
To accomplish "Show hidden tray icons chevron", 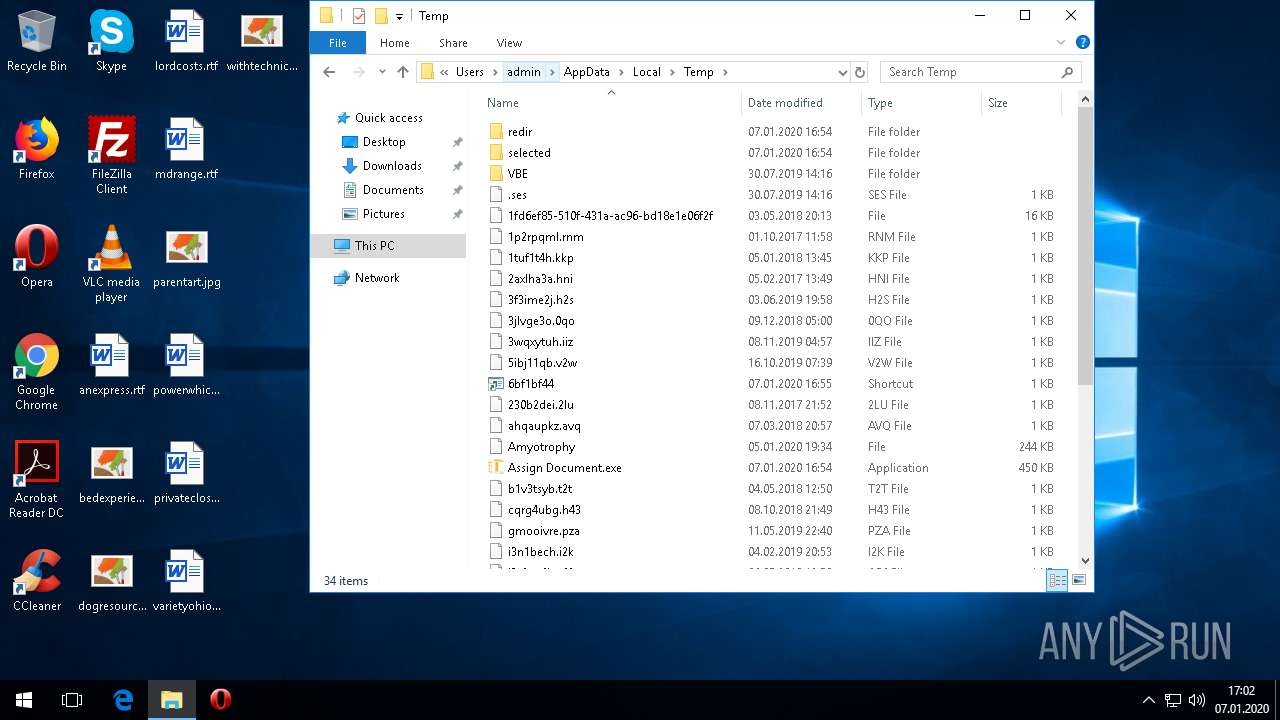I will [1149, 700].
